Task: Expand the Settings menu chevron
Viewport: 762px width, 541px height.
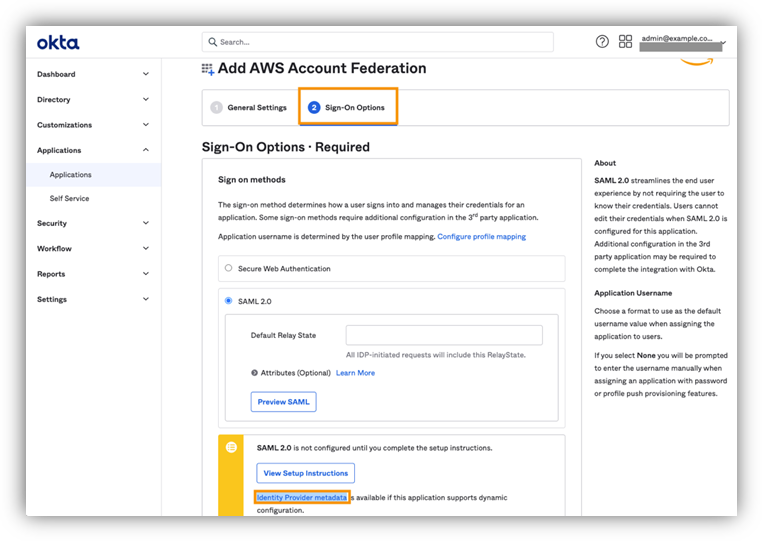Action: pos(146,298)
